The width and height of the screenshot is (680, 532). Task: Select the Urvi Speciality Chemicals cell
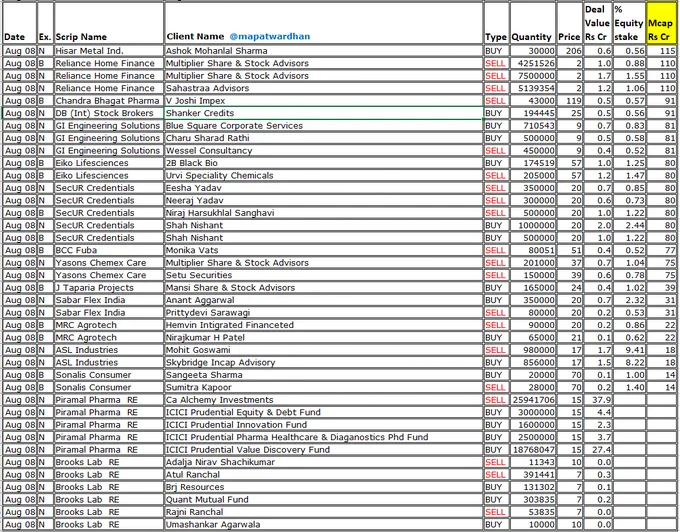point(324,176)
